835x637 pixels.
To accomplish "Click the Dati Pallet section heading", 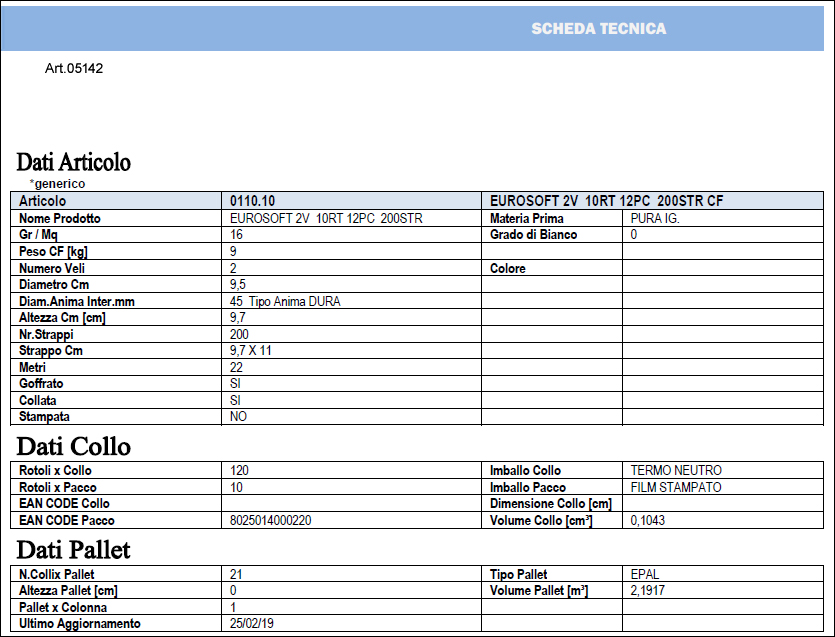I will tap(73, 550).
